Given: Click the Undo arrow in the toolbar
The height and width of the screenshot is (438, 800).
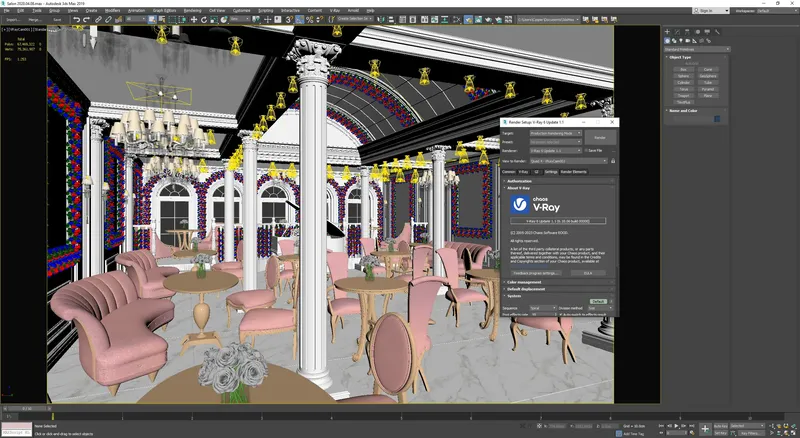Looking at the screenshot, I should pyautogui.click(x=77, y=20).
